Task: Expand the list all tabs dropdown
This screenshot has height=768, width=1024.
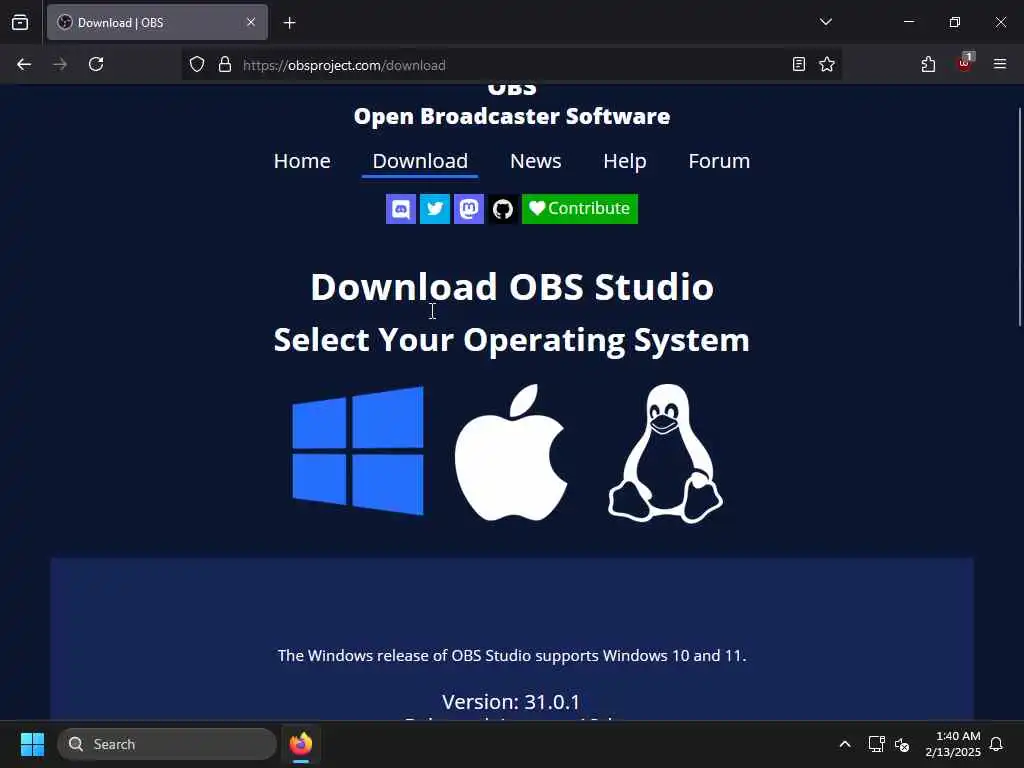Action: pos(826,22)
